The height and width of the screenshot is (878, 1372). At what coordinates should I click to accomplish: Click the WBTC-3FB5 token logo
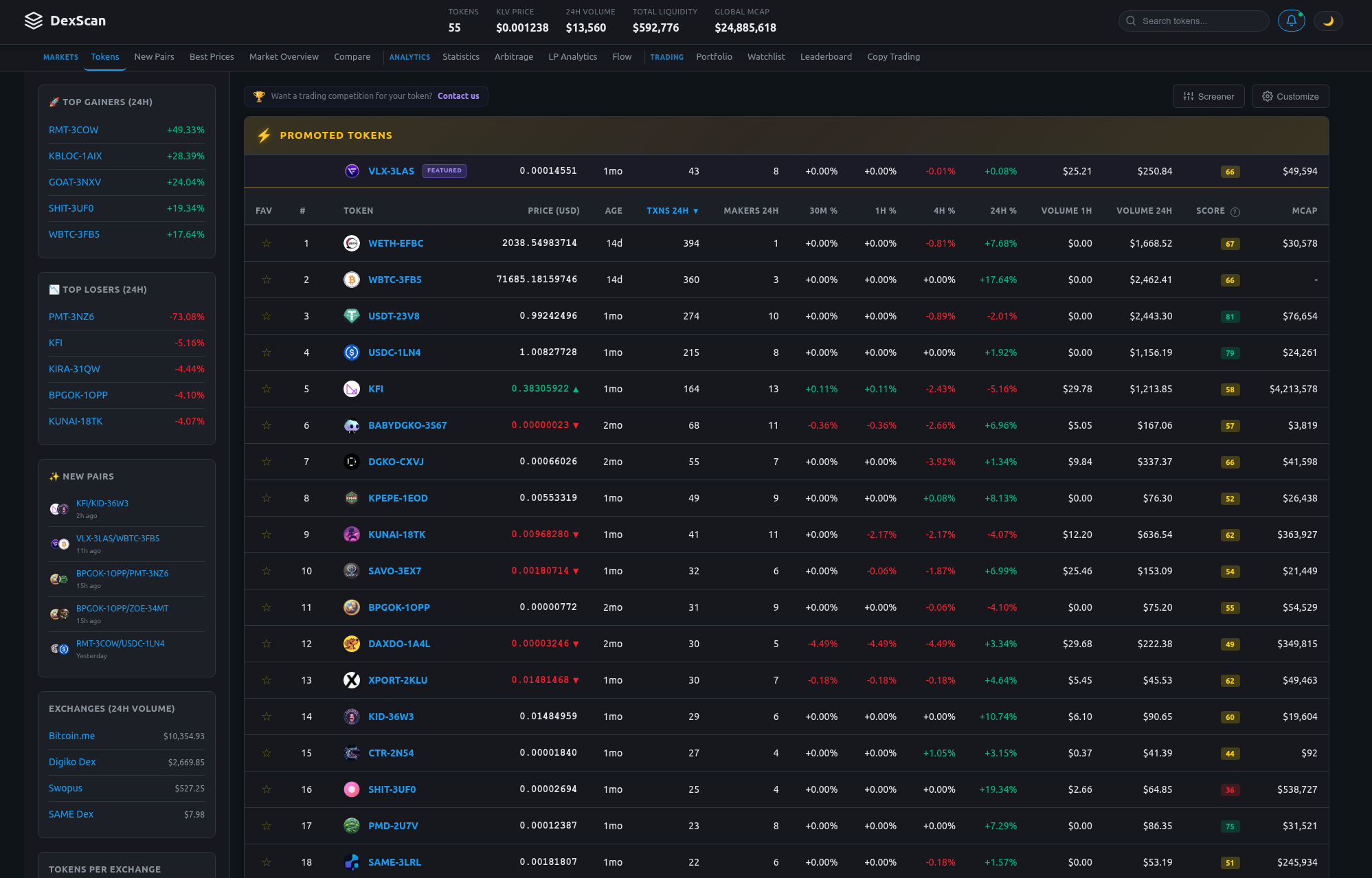click(352, 280)
